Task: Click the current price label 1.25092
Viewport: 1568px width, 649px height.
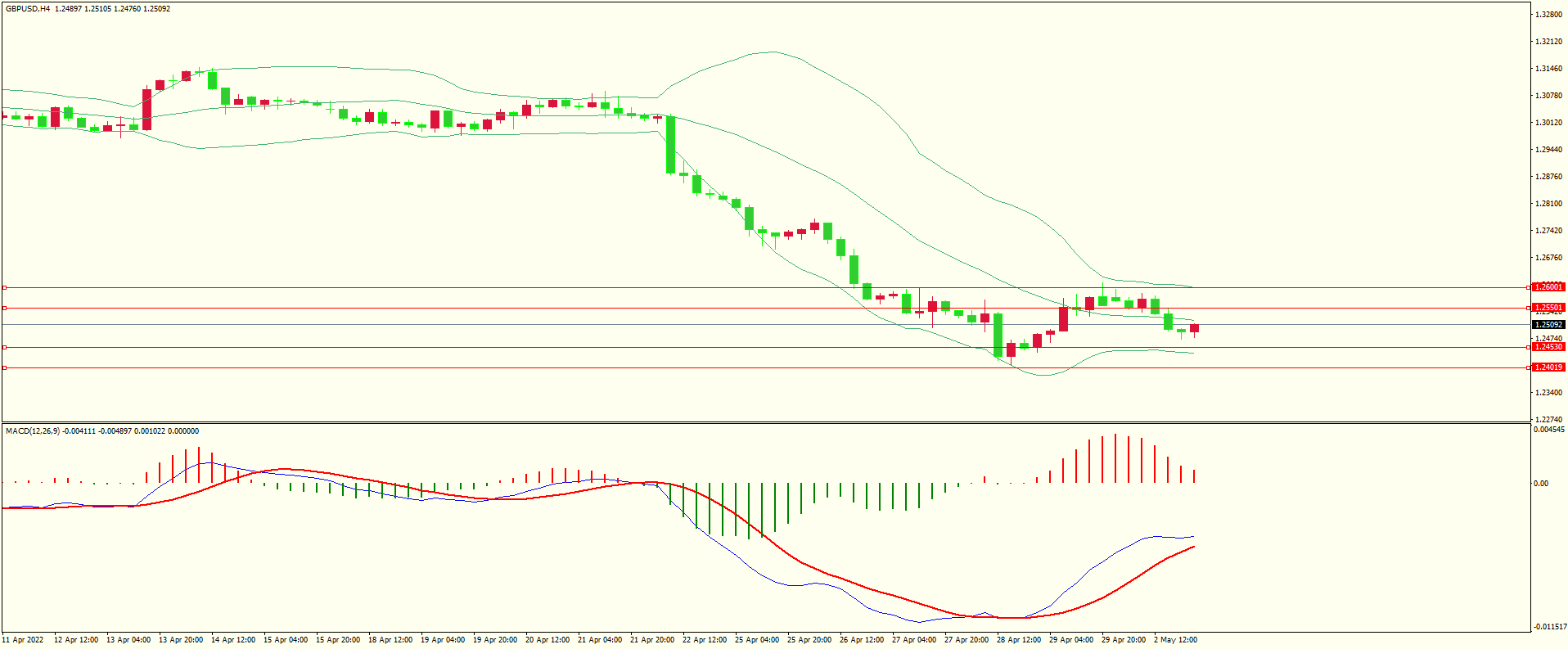Action: click(1548, 325)
